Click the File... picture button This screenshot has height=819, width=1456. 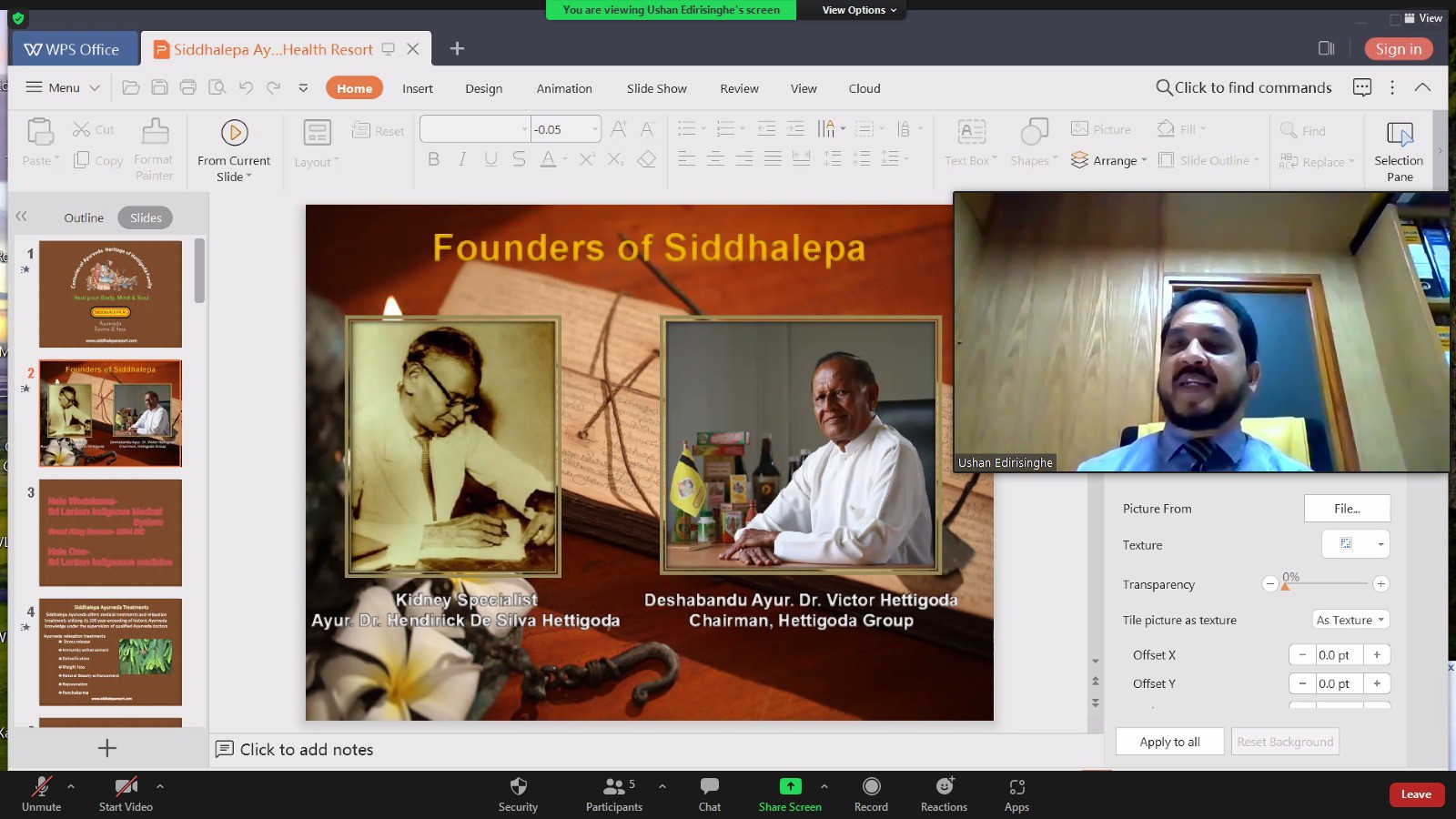click(1347, 509)
